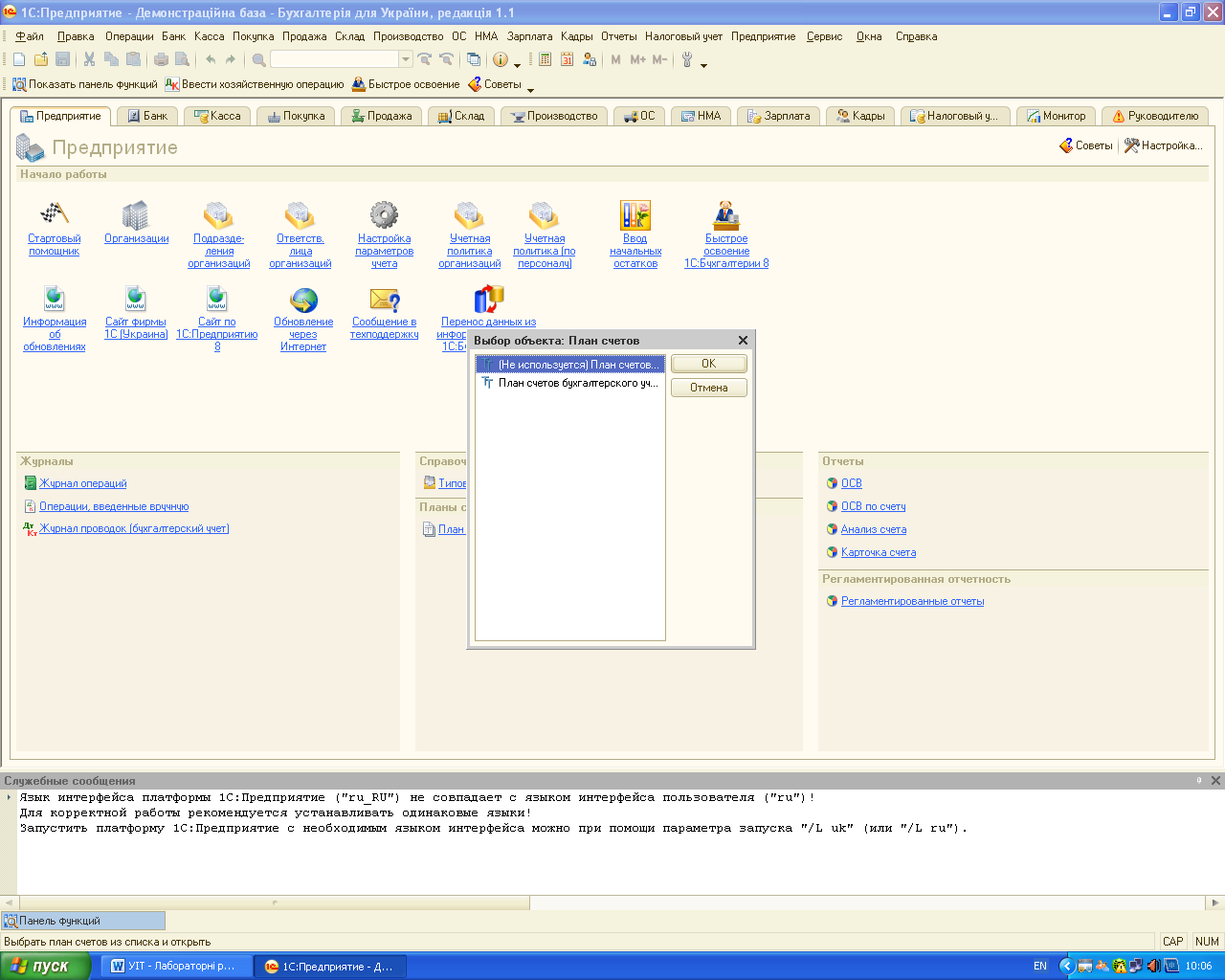Open the Организации building icon

(136, 213)
